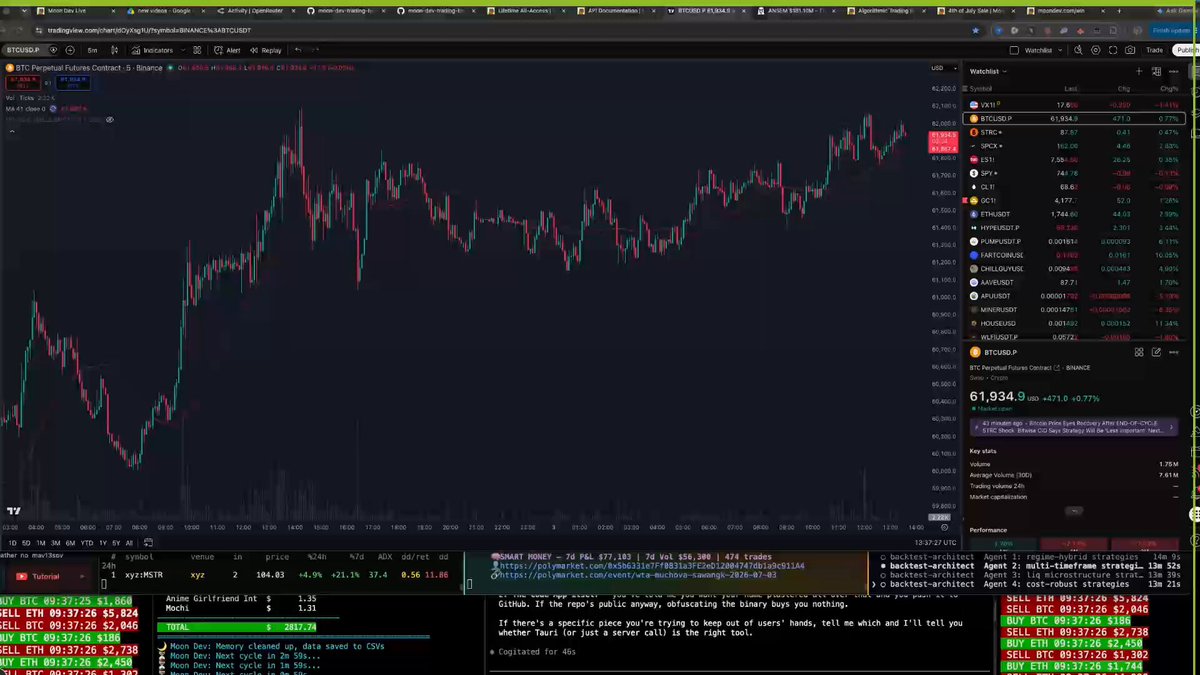Select FARTCOINUSD row in watchlist
The width and height of the screenshot is (1200, 675).
click(1074, 255)
